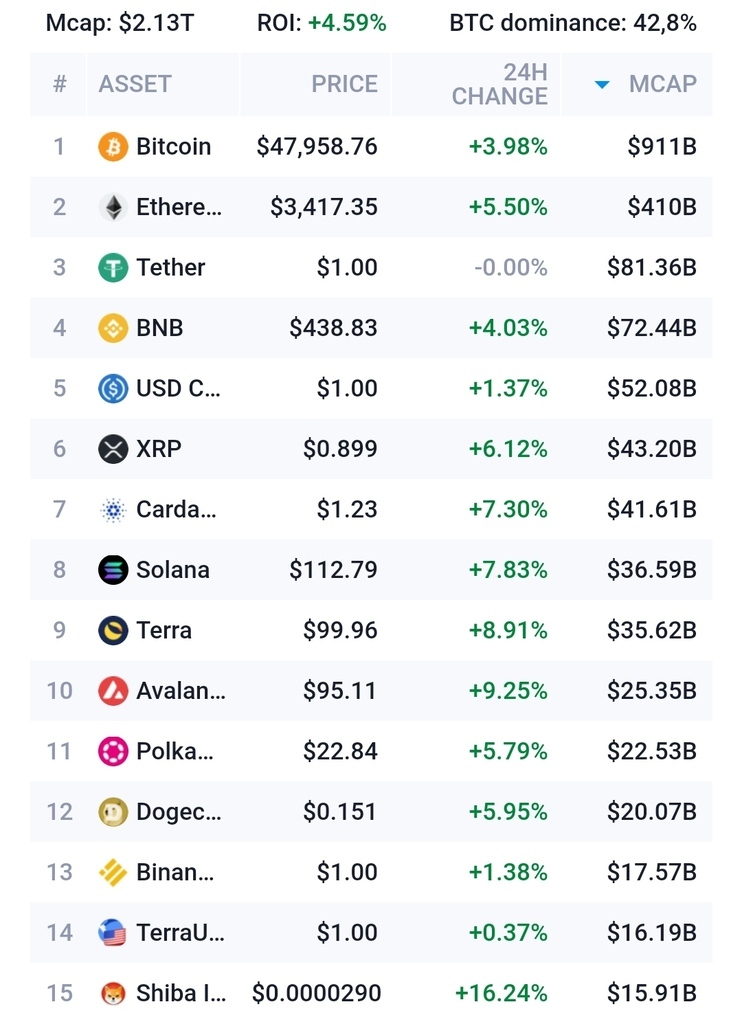Click the # rank column header
The image size is (742, 1024).
click(59, 84)
